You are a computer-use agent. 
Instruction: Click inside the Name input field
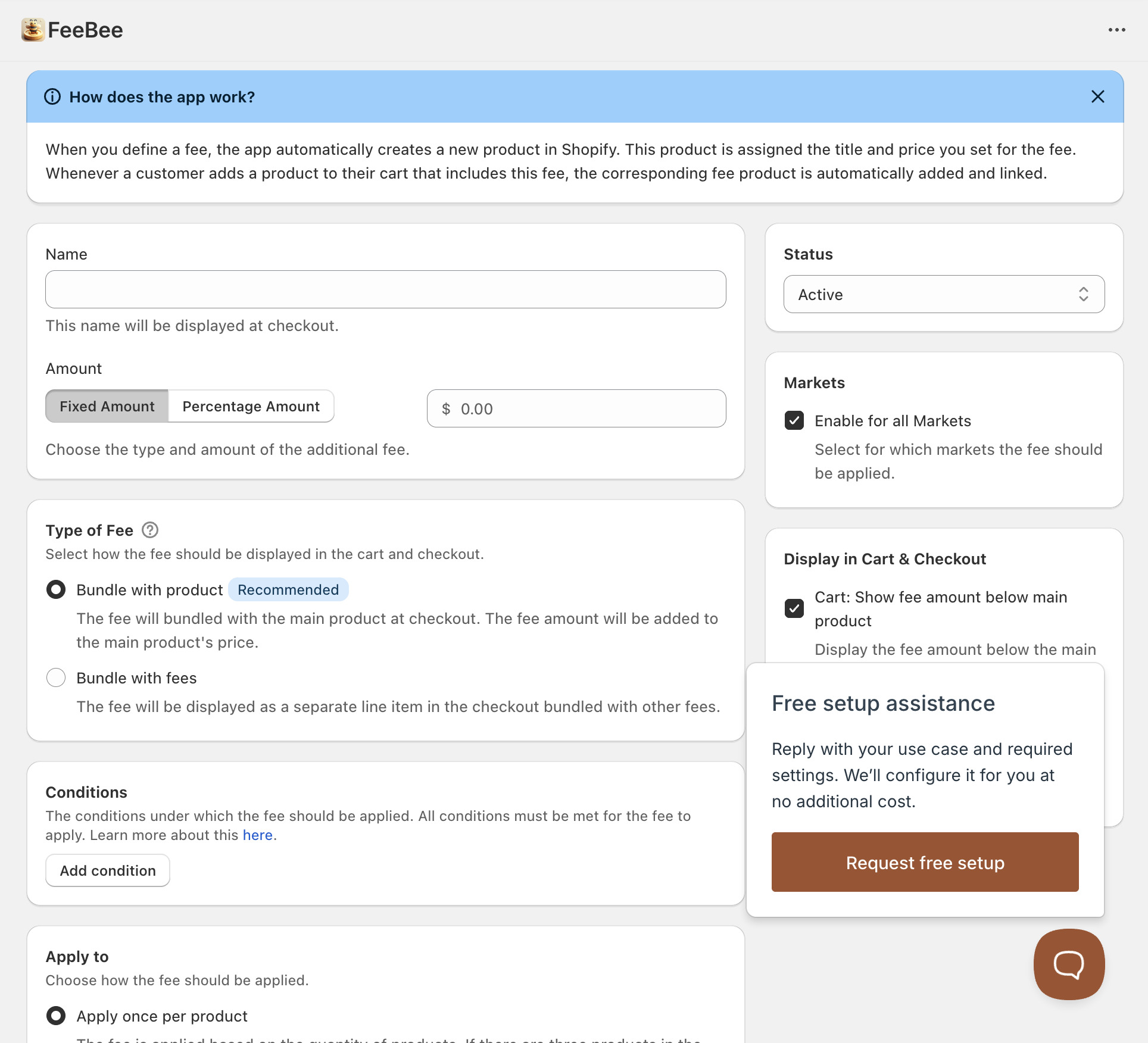[385, 289]
